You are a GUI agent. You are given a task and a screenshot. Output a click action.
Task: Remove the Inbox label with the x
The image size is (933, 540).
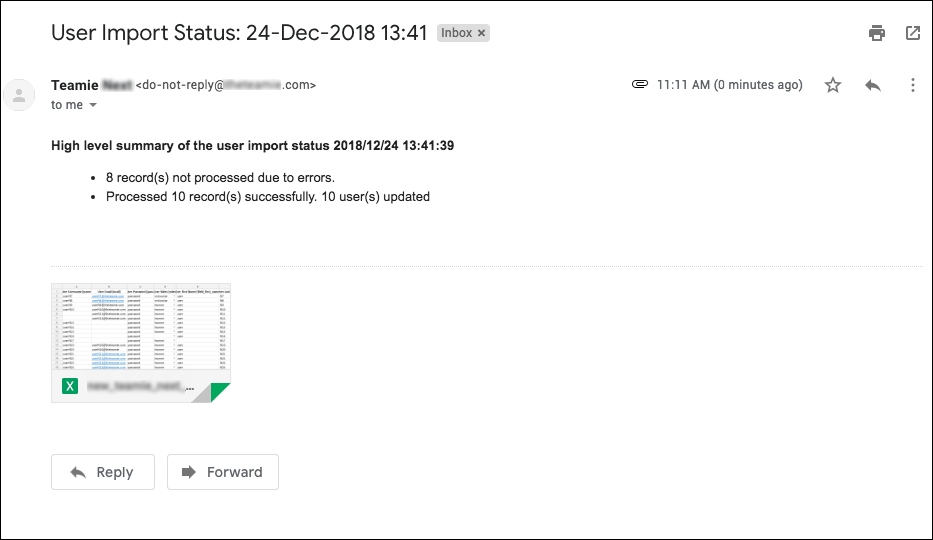pos(481,33)
